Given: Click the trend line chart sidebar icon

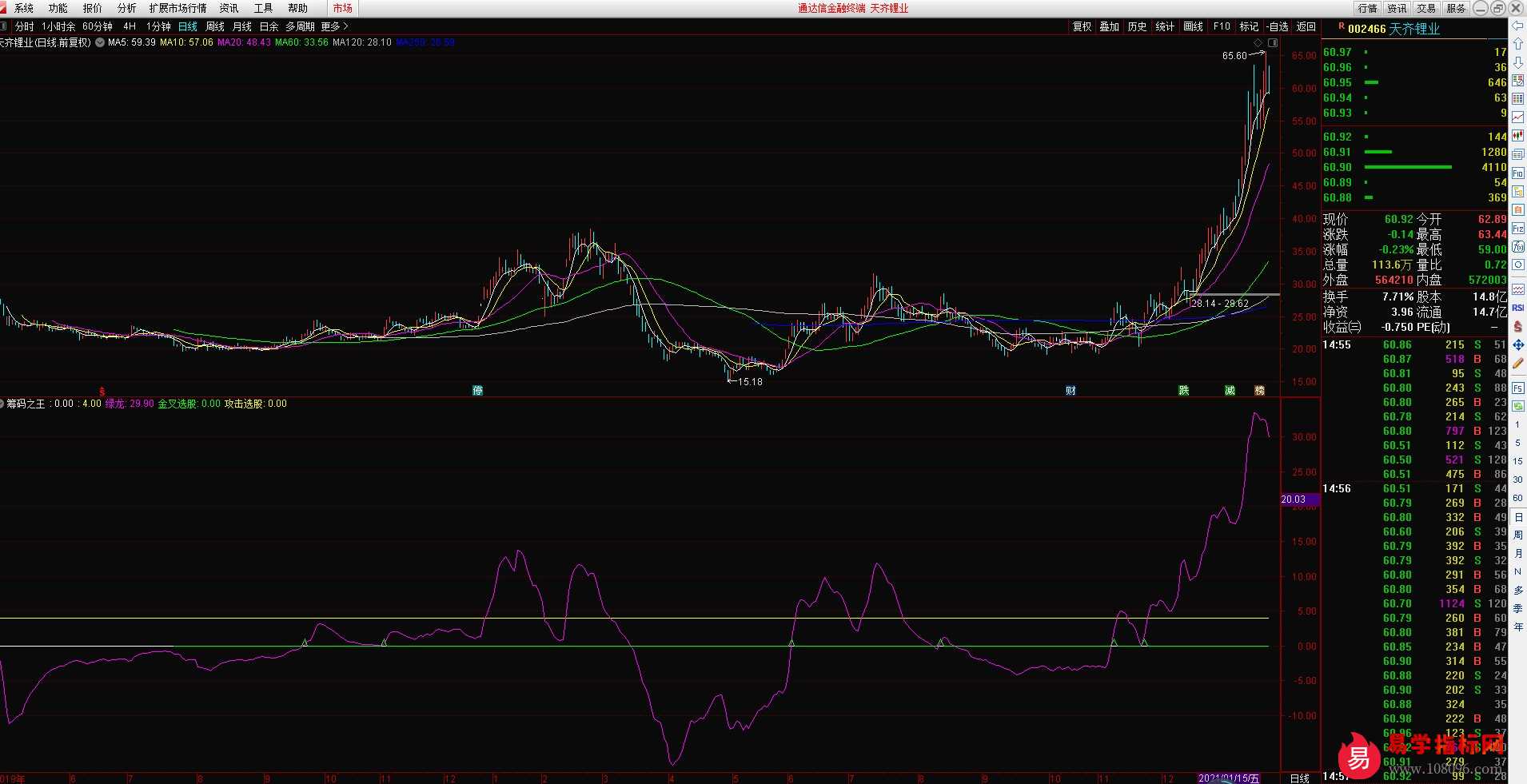Looking at the screenshot, I should 1517,117.
